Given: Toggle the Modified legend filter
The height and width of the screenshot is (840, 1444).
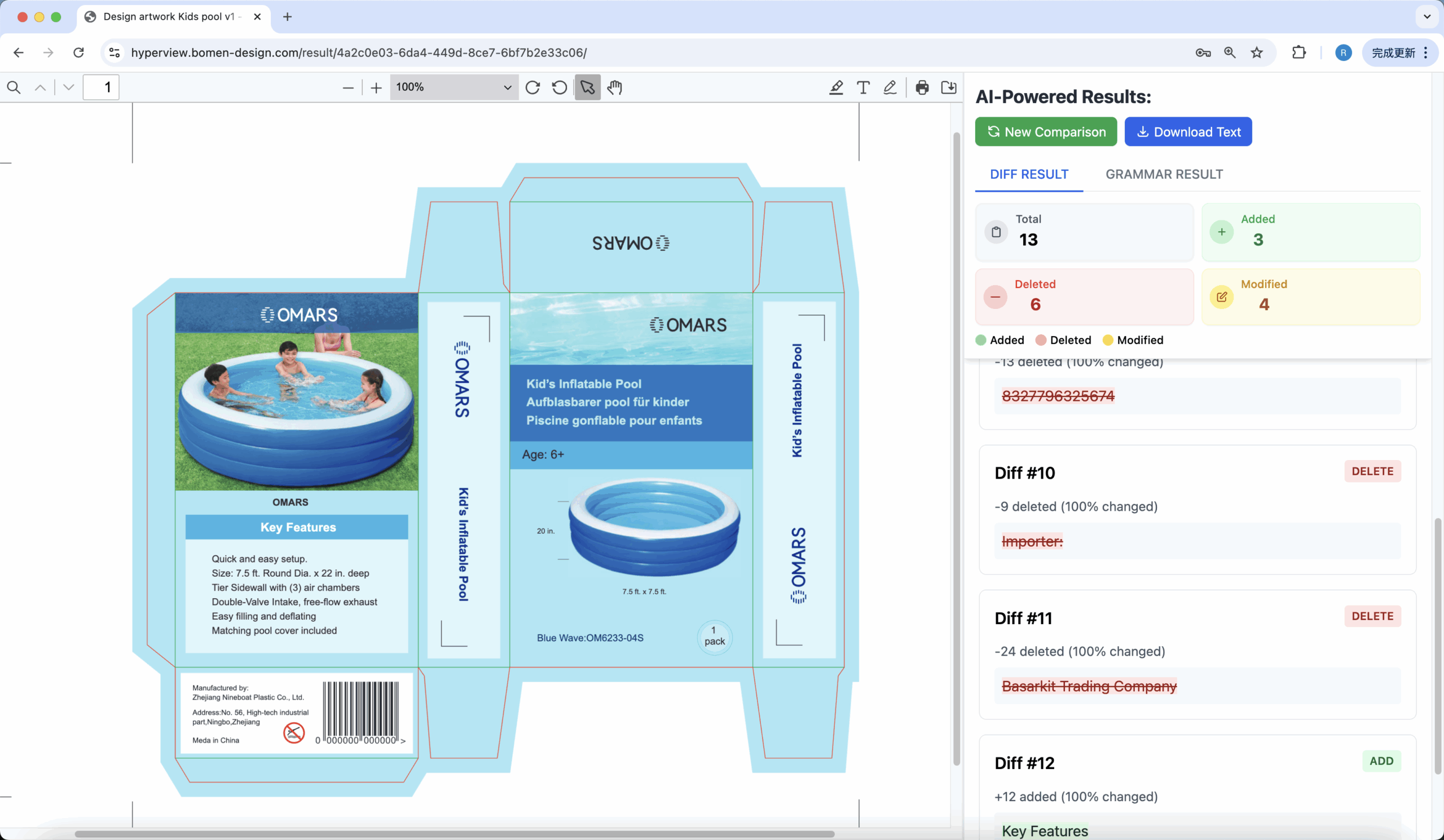Looking at the screenshot, I should [x=1133, y=340].
